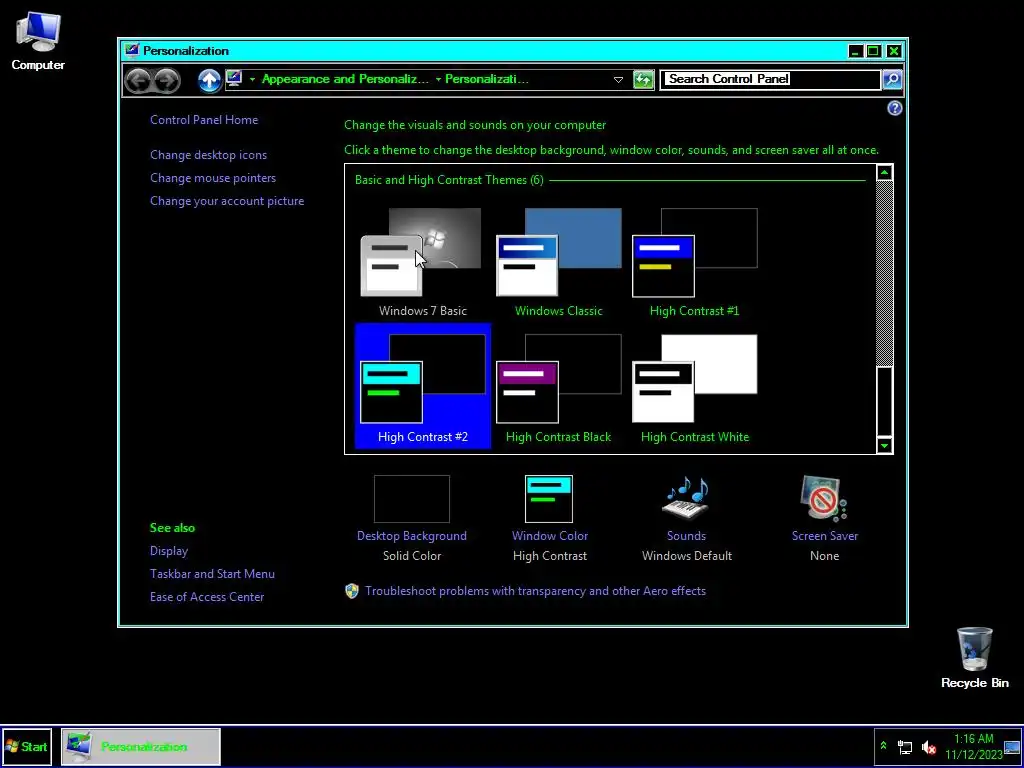This screenshot has width=1024, height=768.
Task: Click the Forward navigation arrow
Action: (167, 80)
